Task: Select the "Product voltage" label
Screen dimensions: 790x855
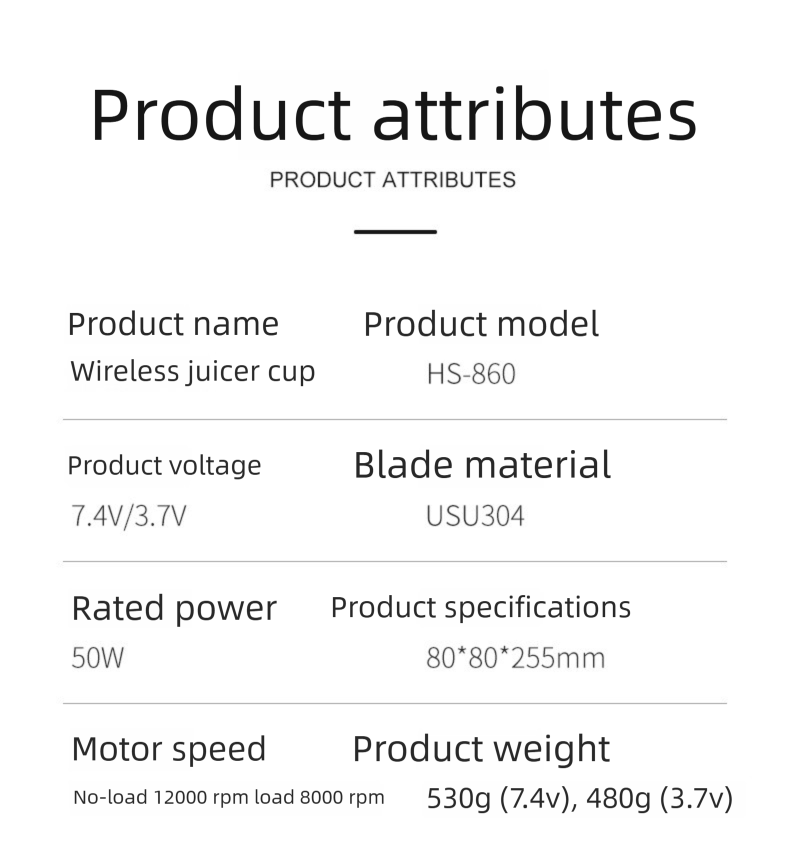Action: (164, 466)
